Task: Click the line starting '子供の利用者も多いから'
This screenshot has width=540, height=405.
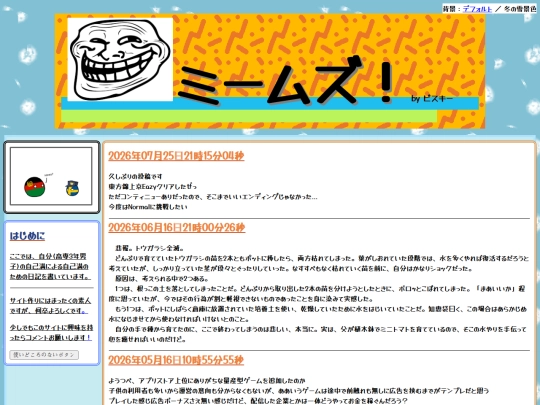Action: [x=299, y=391]
